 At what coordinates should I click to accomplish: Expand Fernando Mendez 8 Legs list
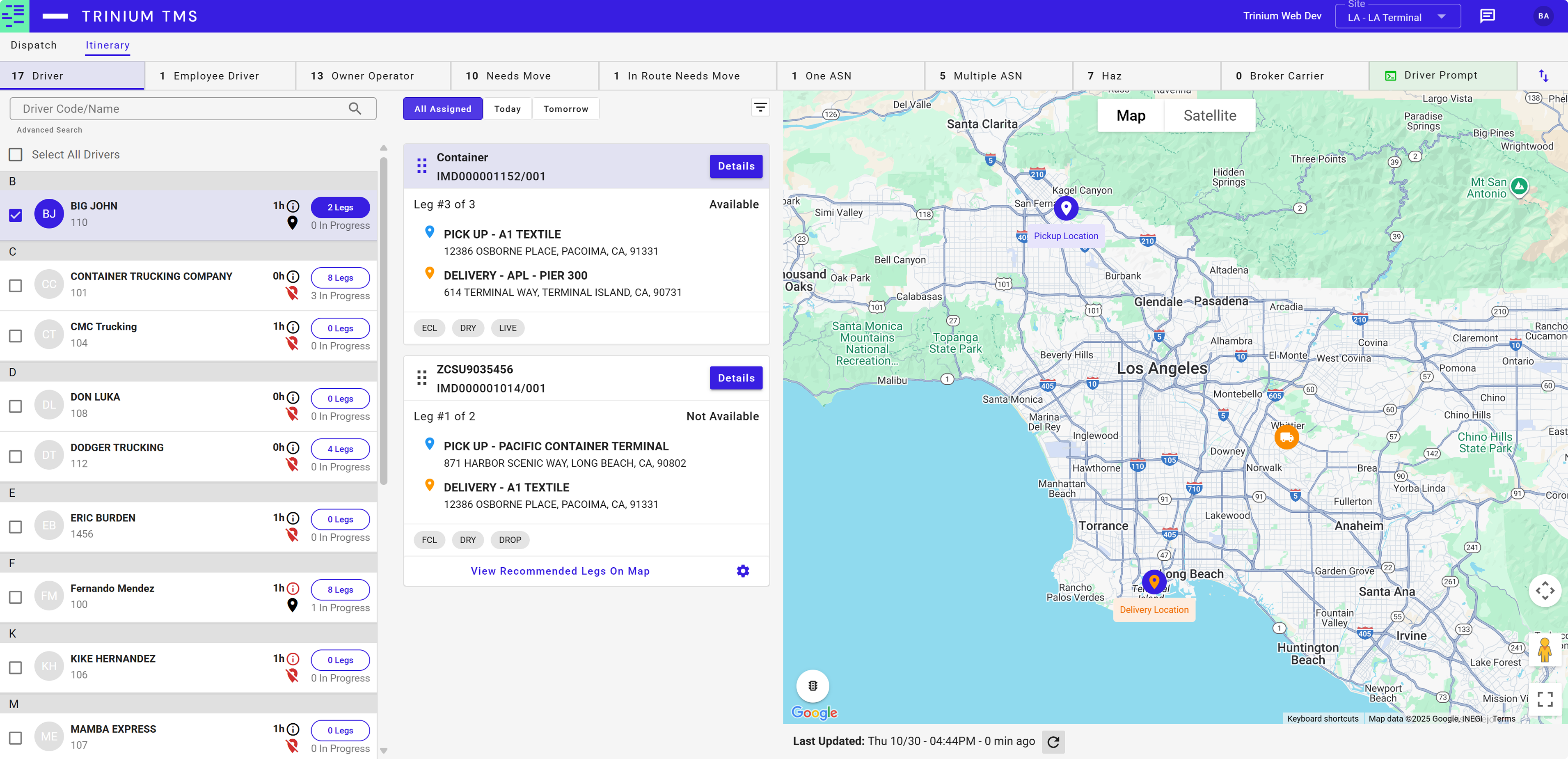[340, 589]
